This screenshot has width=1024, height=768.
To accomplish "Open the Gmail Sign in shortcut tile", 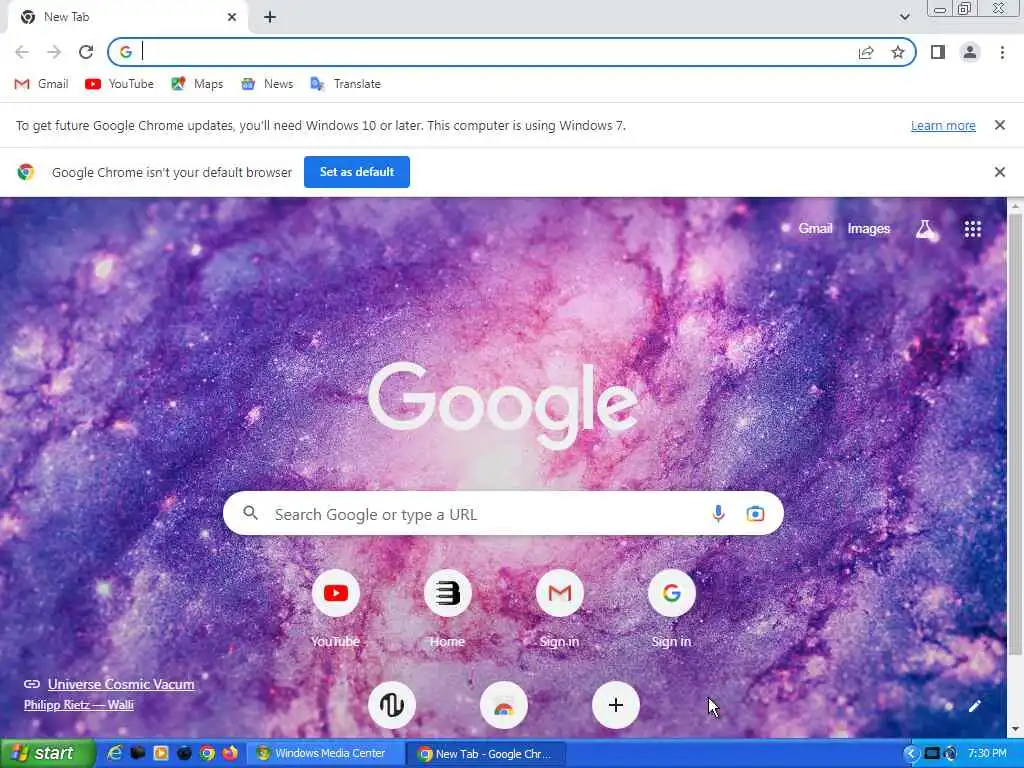I will click(x=560, y=608).
